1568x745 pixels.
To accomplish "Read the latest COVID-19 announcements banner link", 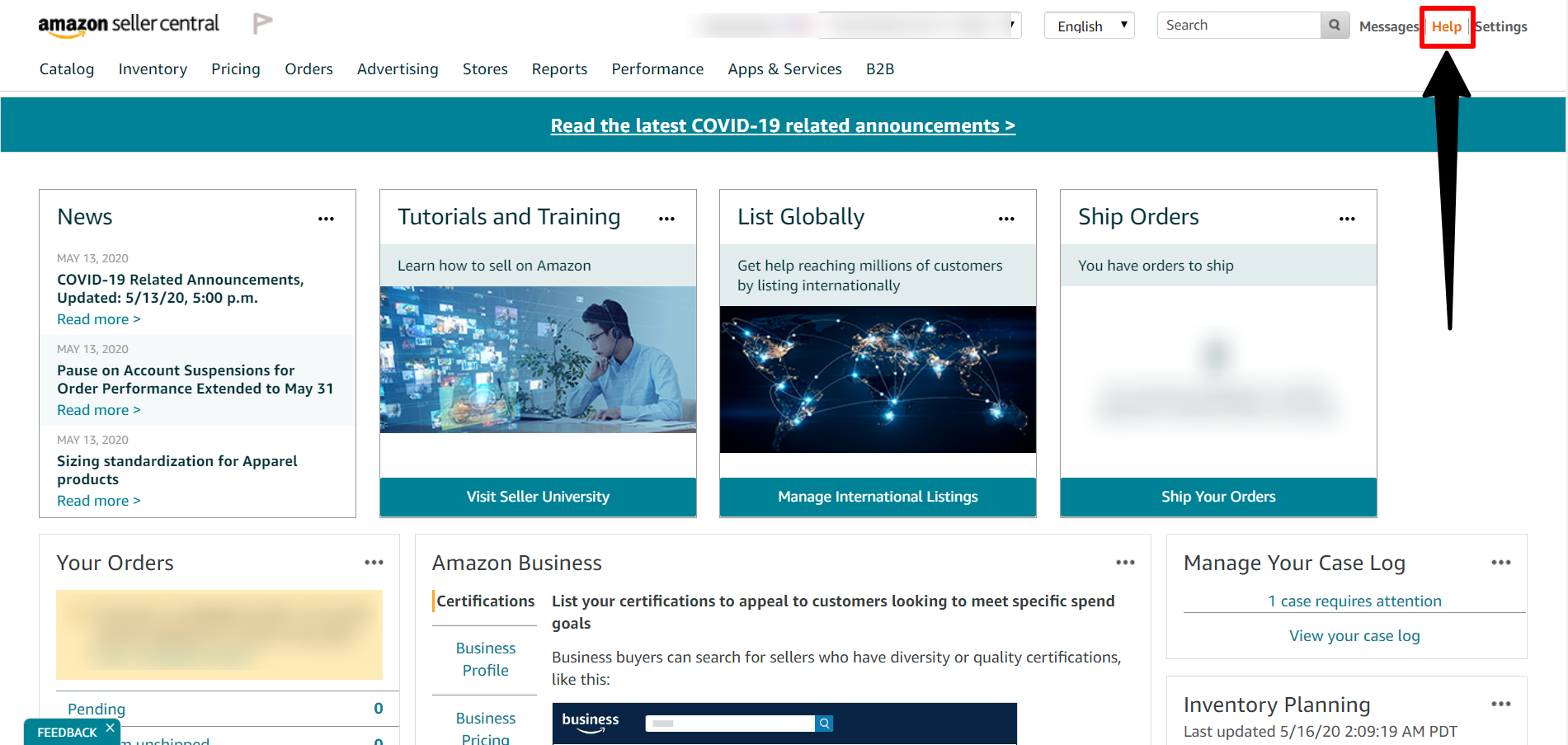I will click(x=783, y=125).
